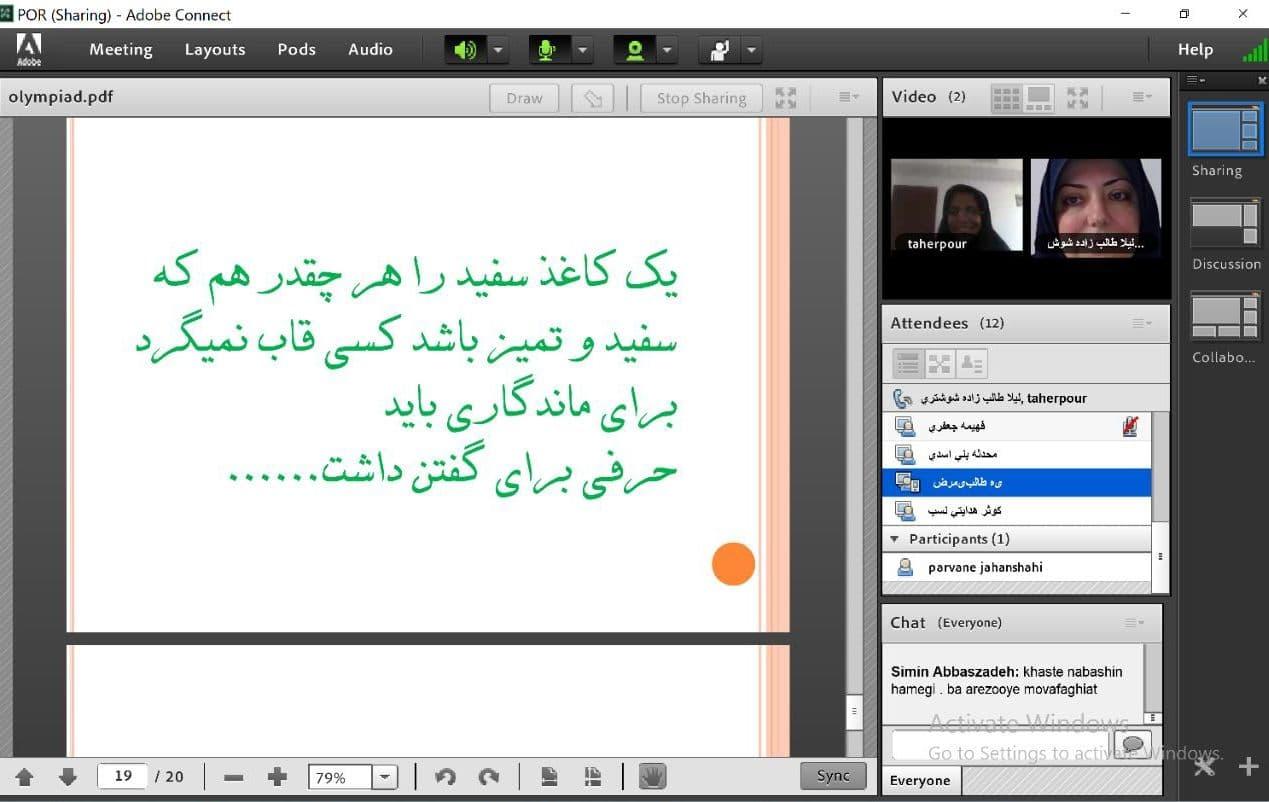Toggle the webcam on or off
This screenshot has width=1269, height=802.
click(x=634, y=50)
